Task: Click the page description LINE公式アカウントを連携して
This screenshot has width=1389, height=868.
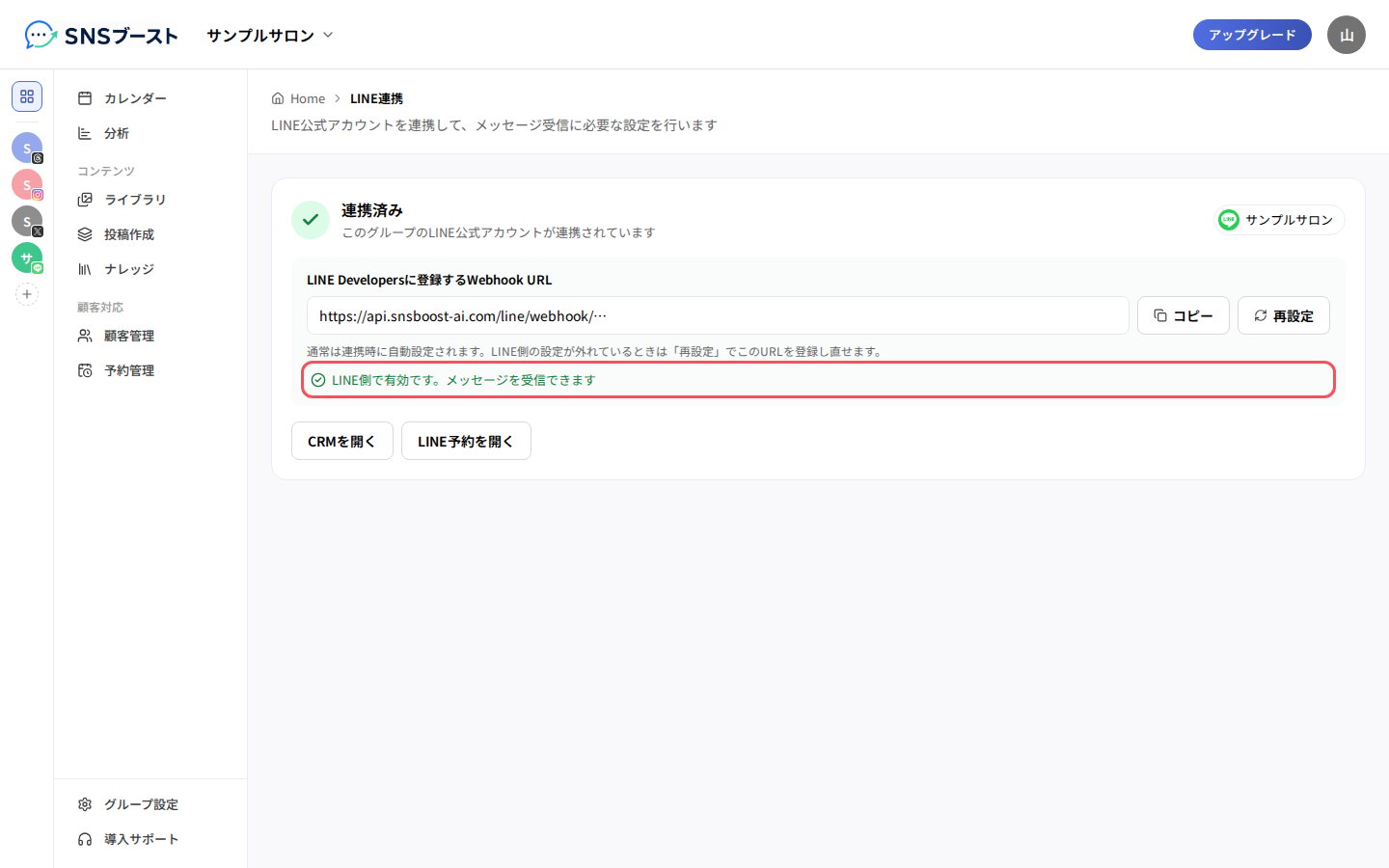Action: (x=494, y=125)
